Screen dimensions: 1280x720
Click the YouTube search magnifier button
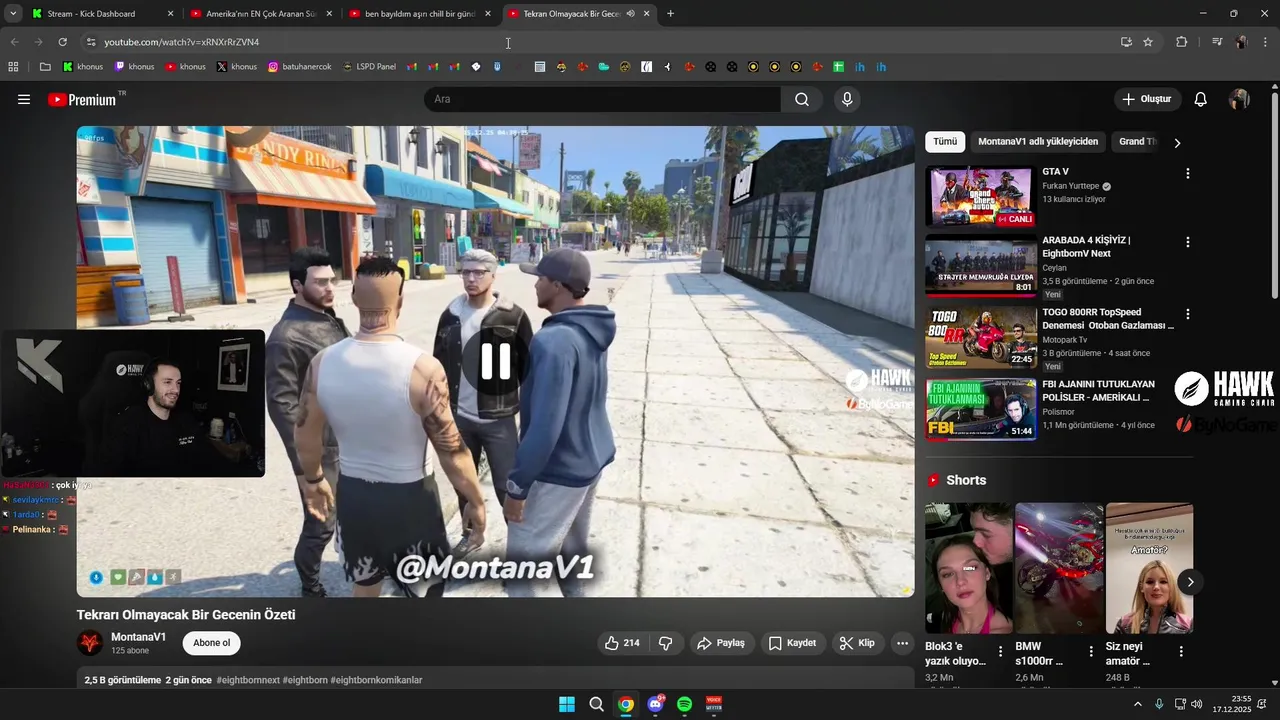(x=802, y=99)
